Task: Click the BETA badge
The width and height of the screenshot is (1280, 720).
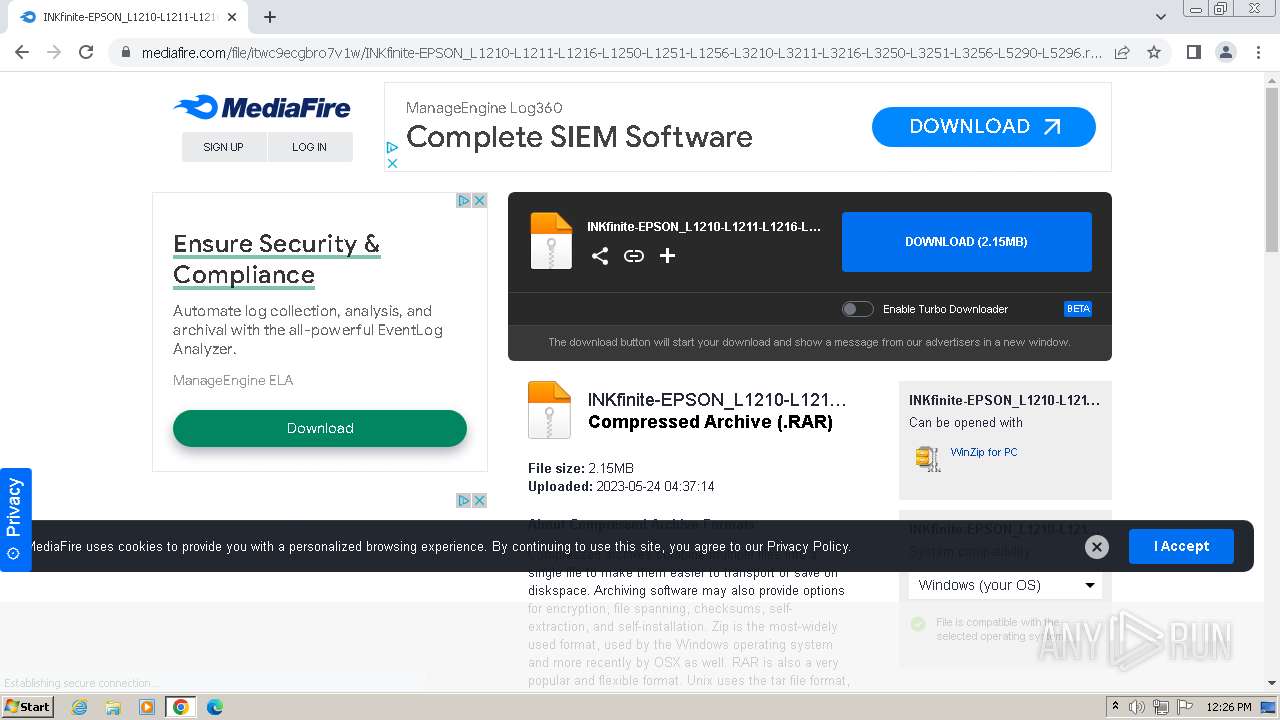Action: tap(1078, 309)
